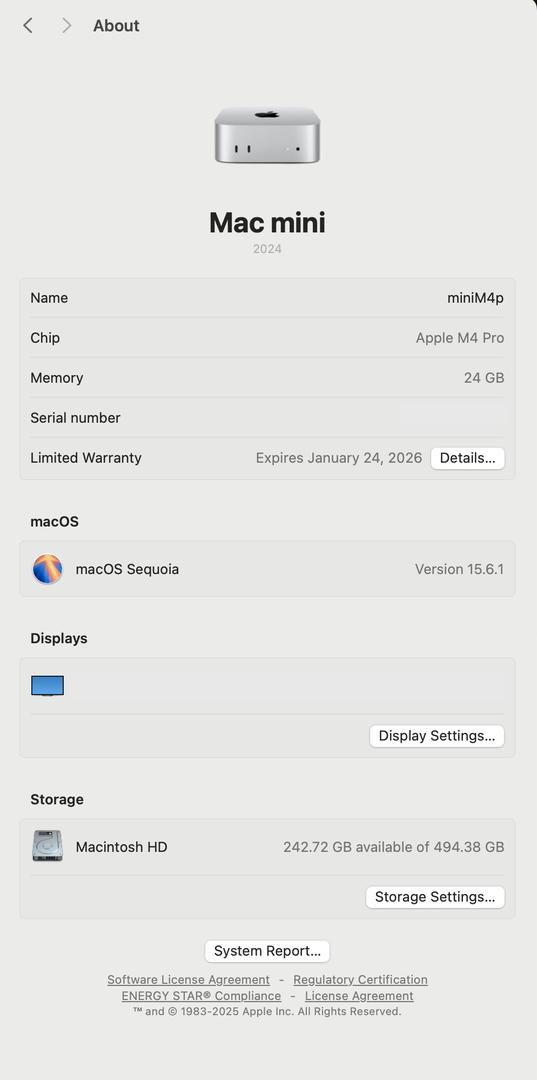537x1080 pixels.
Task: Open the Software License Agreement link
Action: coord(189,979)
